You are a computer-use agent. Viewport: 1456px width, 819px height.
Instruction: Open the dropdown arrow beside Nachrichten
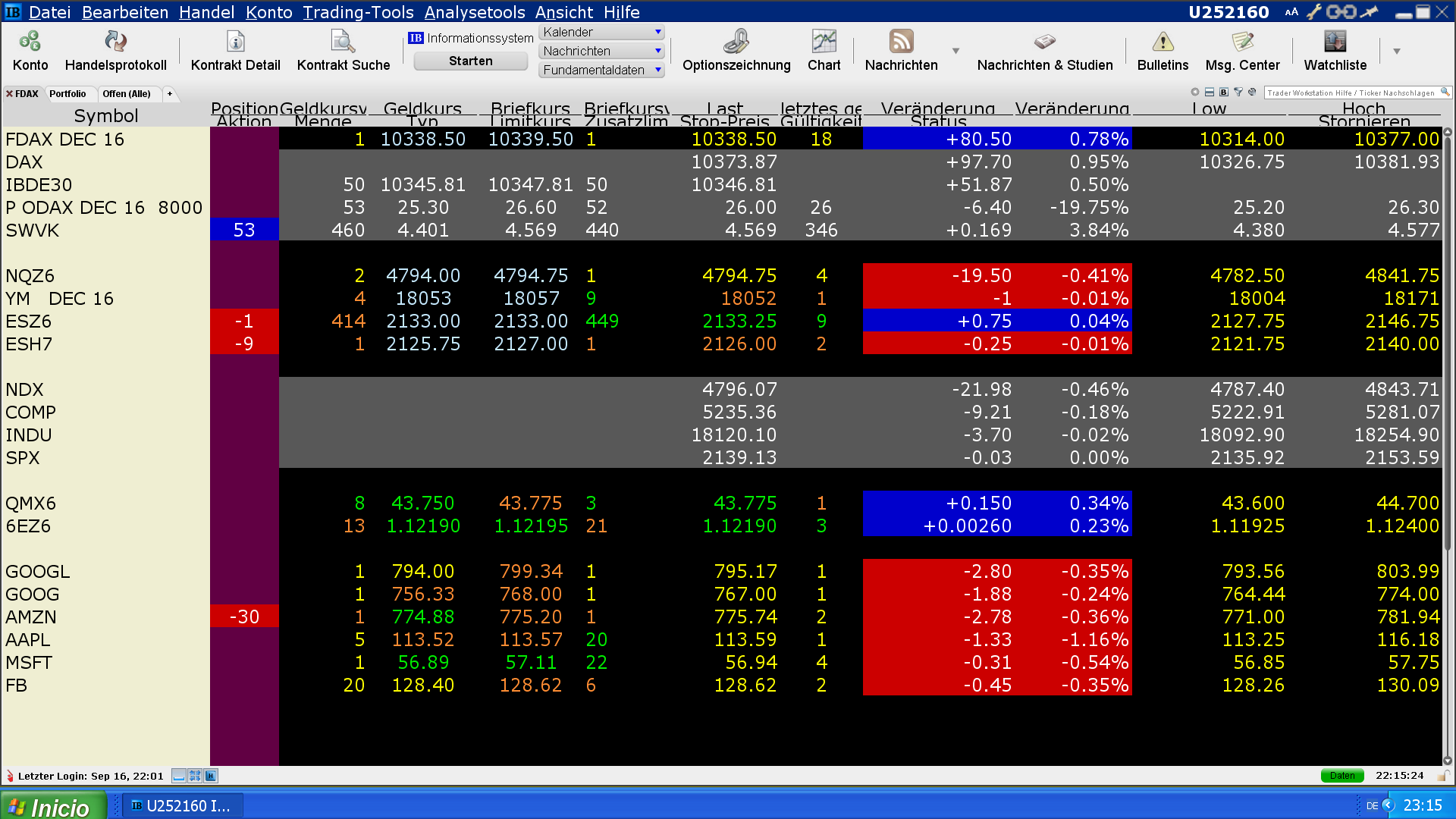tap(955, 51)
